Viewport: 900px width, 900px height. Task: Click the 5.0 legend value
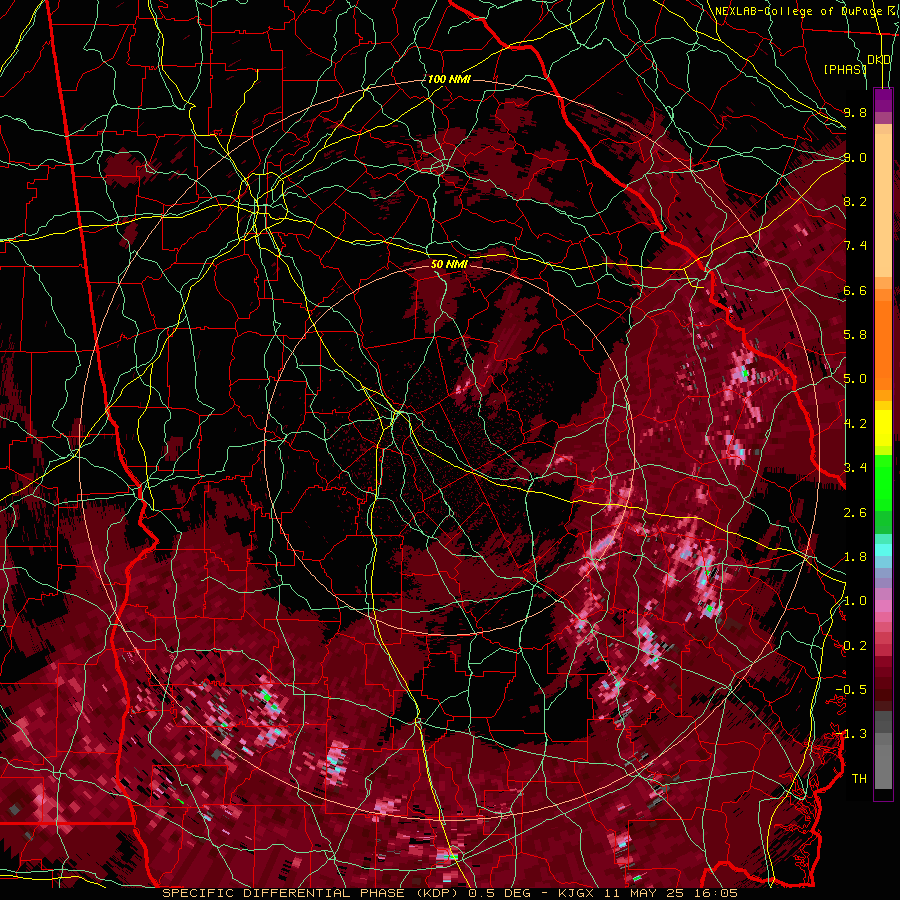click(855, 379)
